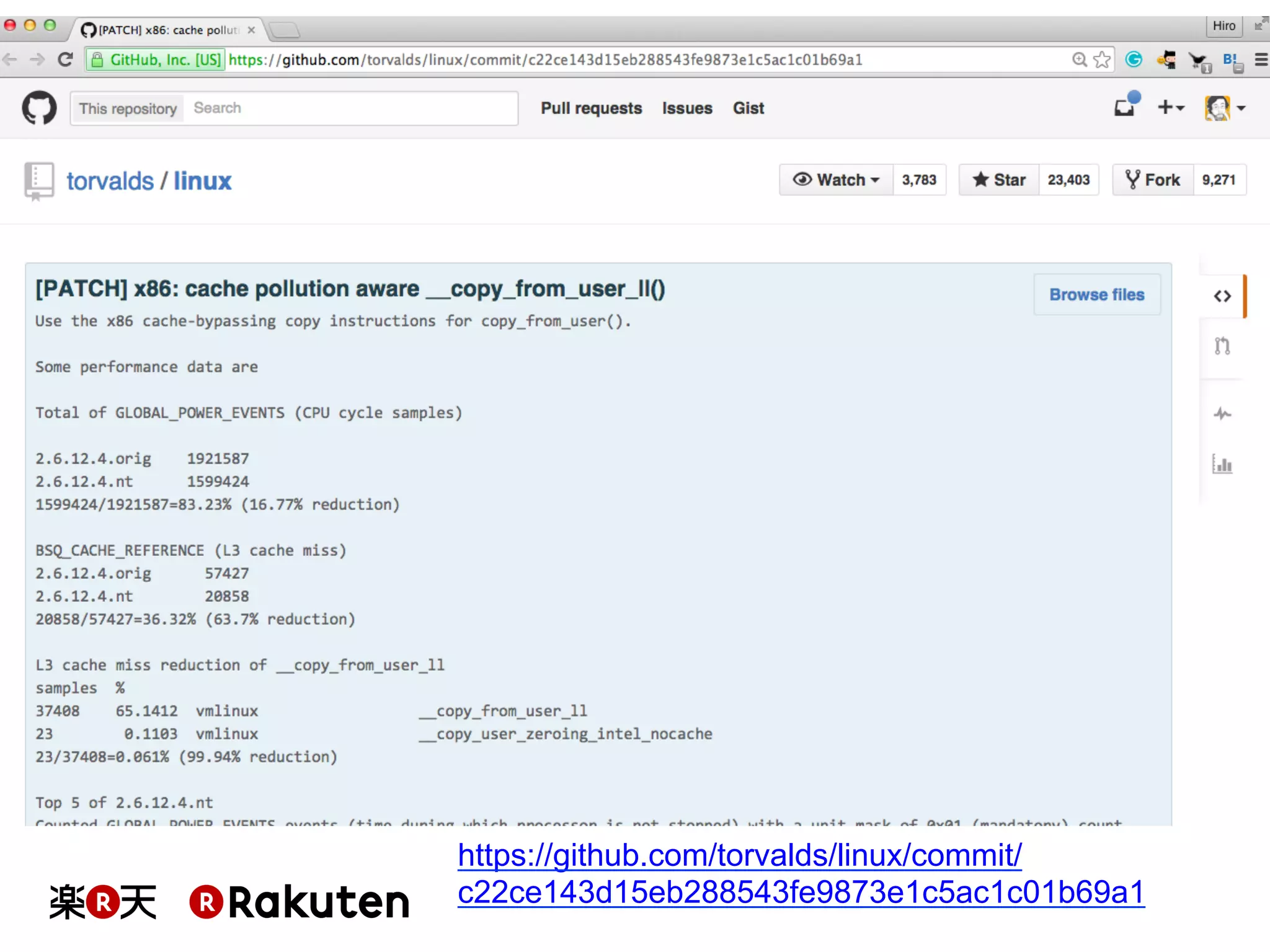Viewport: 1270px width, 952px height.
Task: Click the watchers count 3,783
Action: (919, 180)
